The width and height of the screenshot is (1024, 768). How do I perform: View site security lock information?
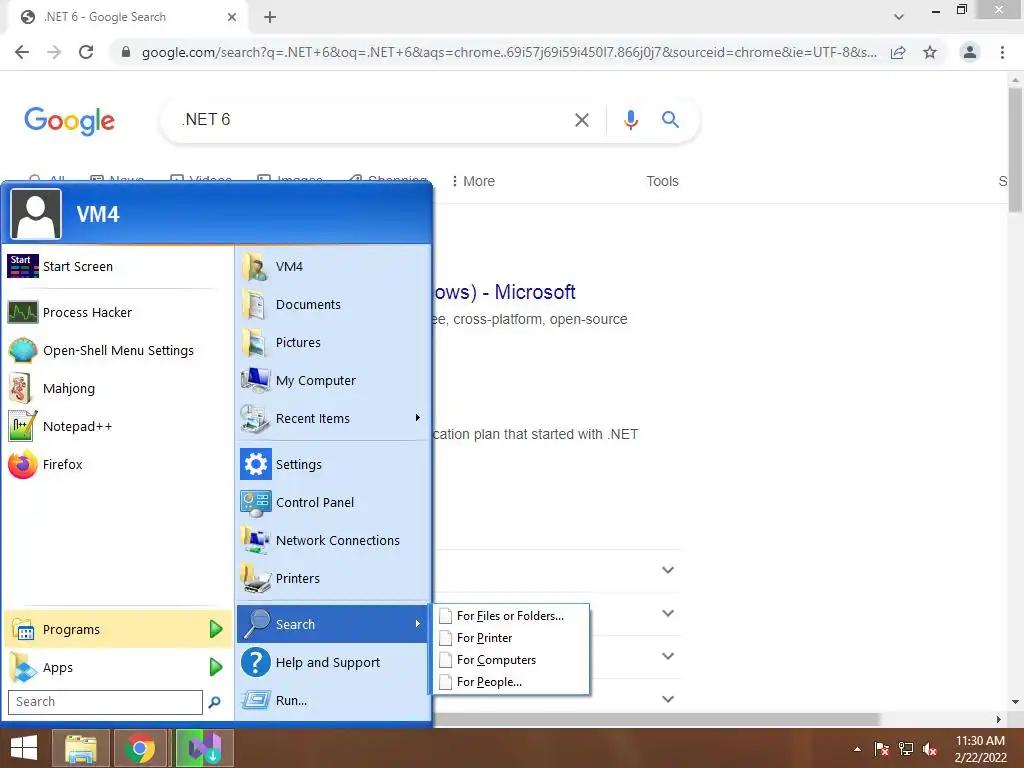(126, 52)
